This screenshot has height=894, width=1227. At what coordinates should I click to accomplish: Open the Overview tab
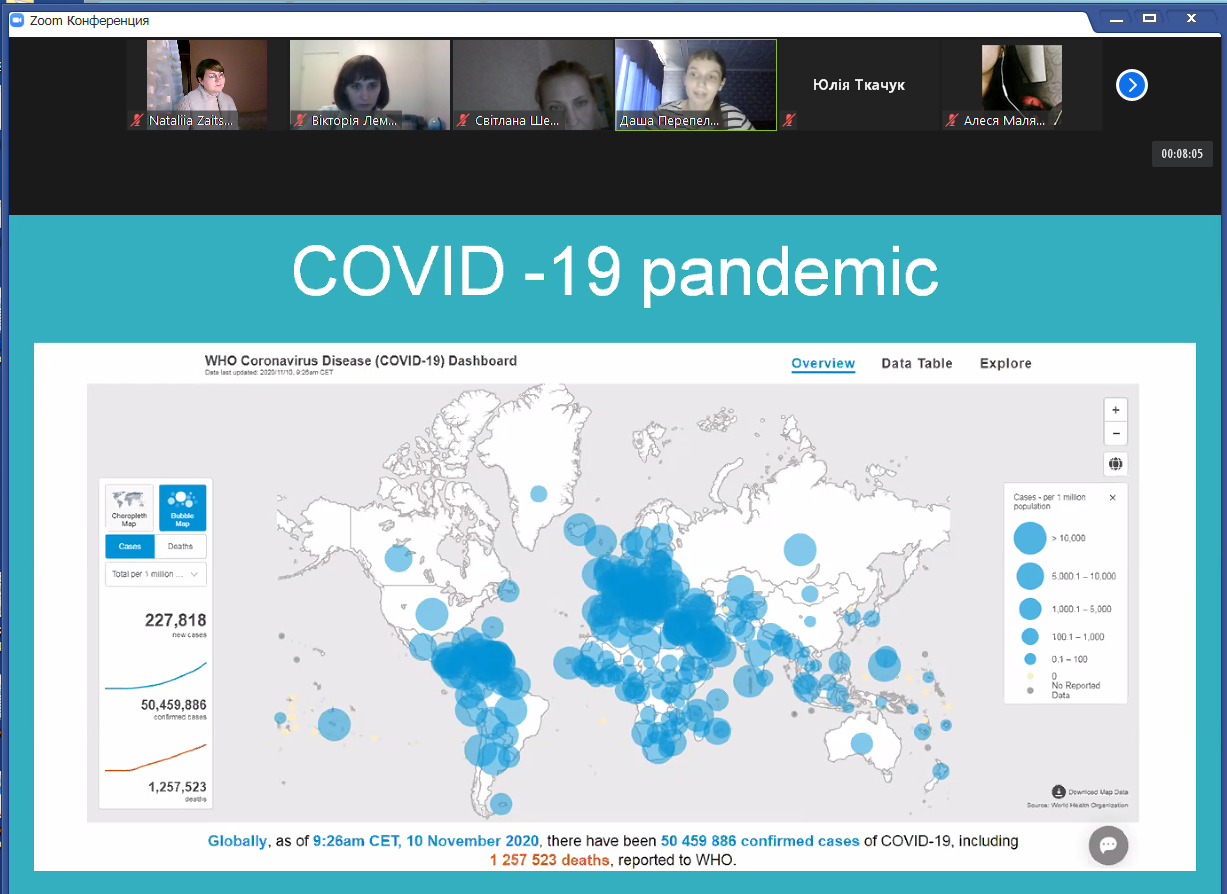click(x=823, y=364)
